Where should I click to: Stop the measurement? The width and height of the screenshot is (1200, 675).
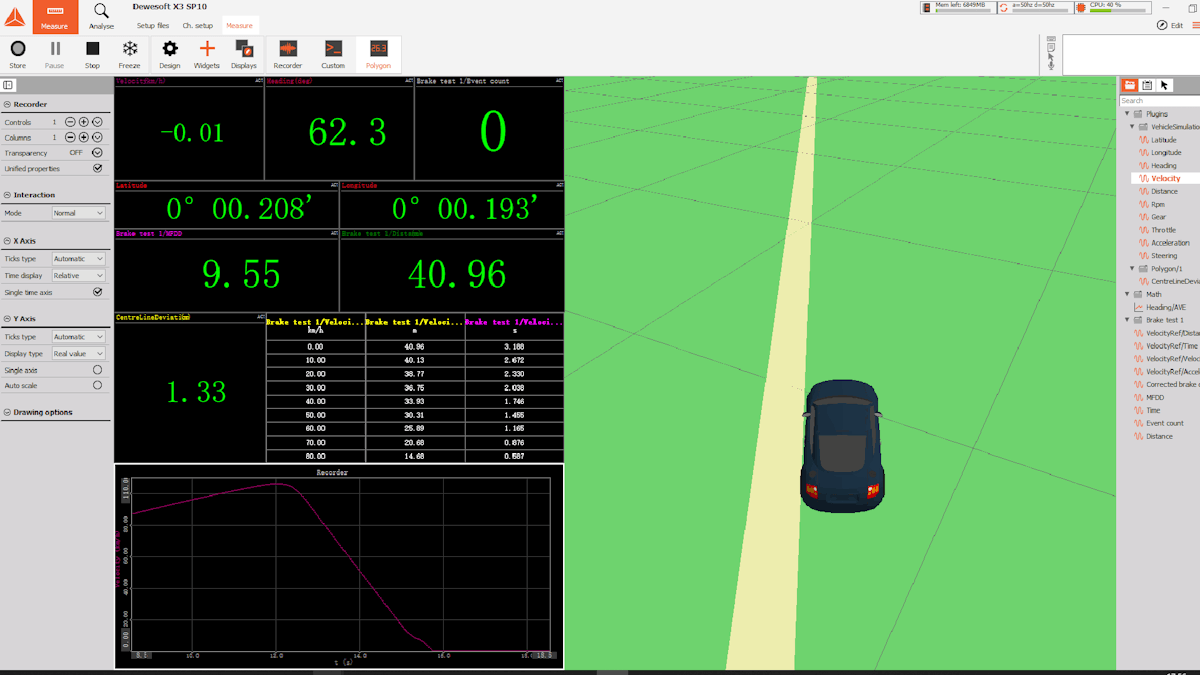(92, 54)
